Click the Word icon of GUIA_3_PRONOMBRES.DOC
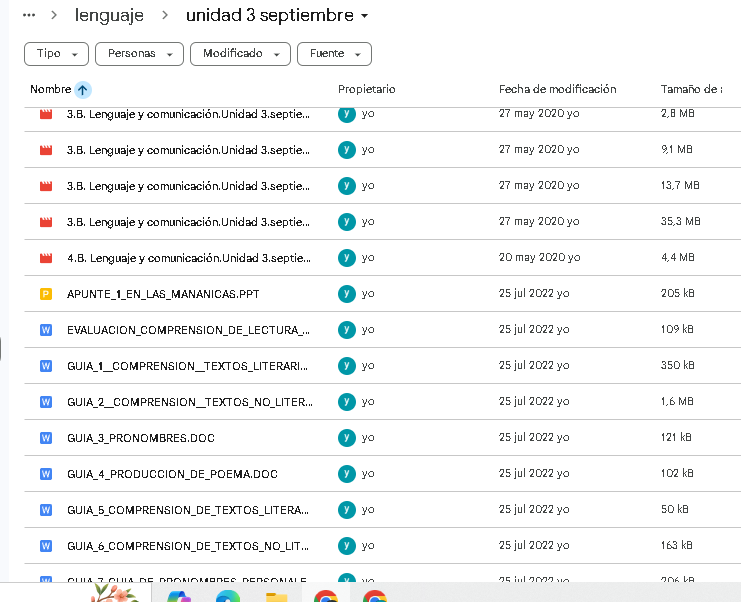 (x=46, y=438)
